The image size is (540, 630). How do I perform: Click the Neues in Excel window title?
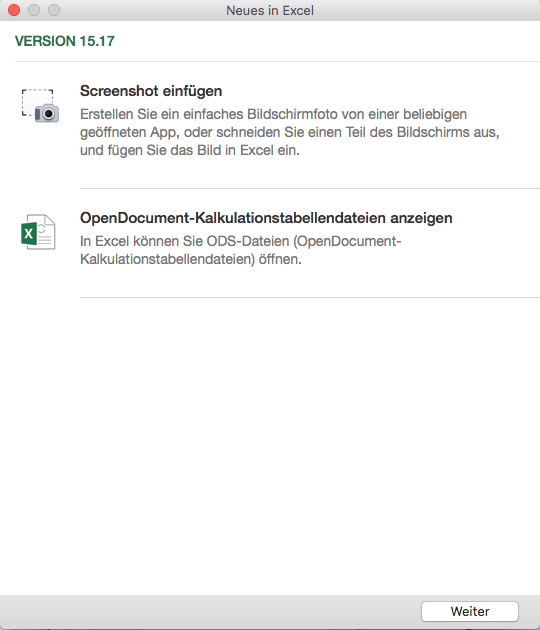(270, 10)
